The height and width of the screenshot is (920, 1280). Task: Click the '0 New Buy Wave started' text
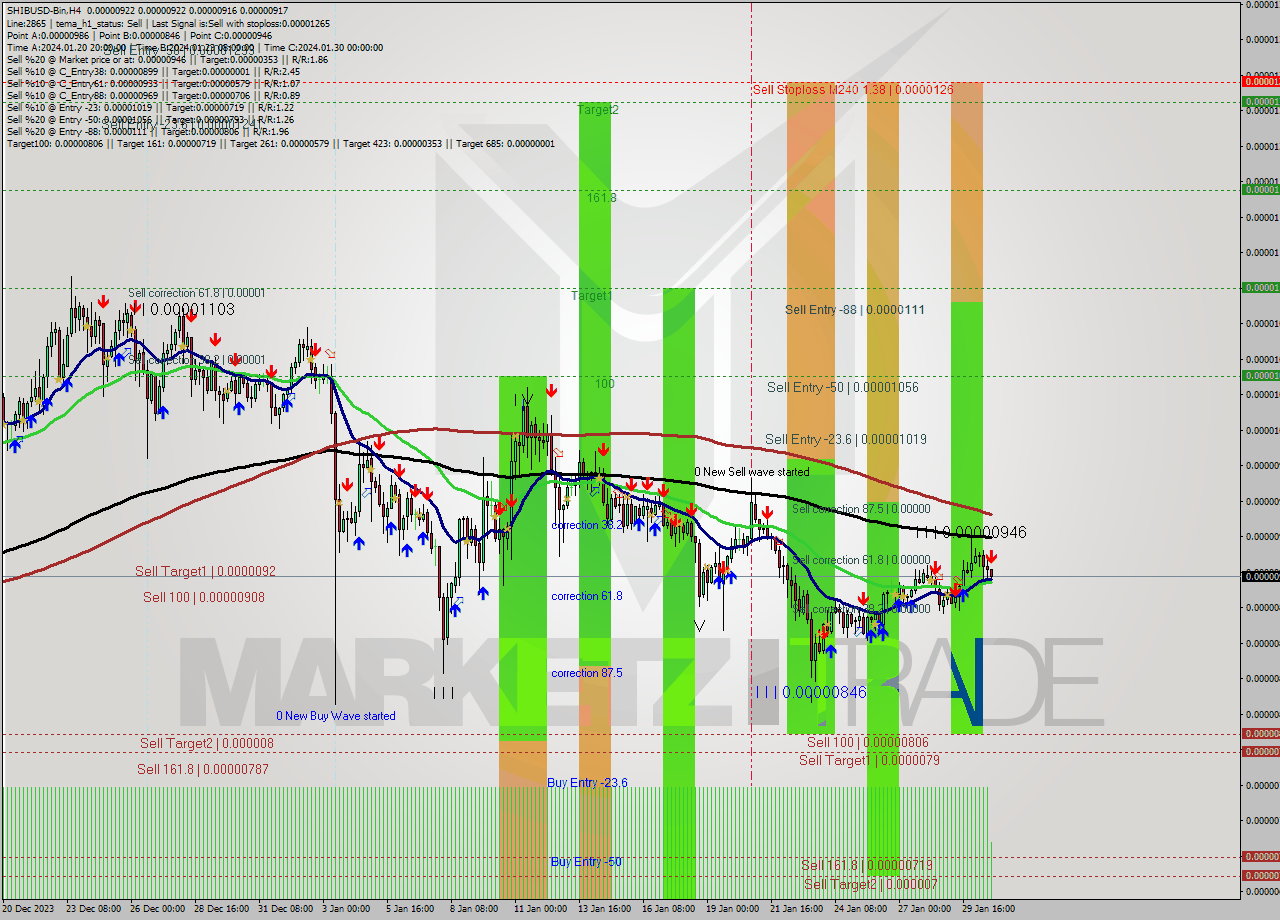coord(336,716)
